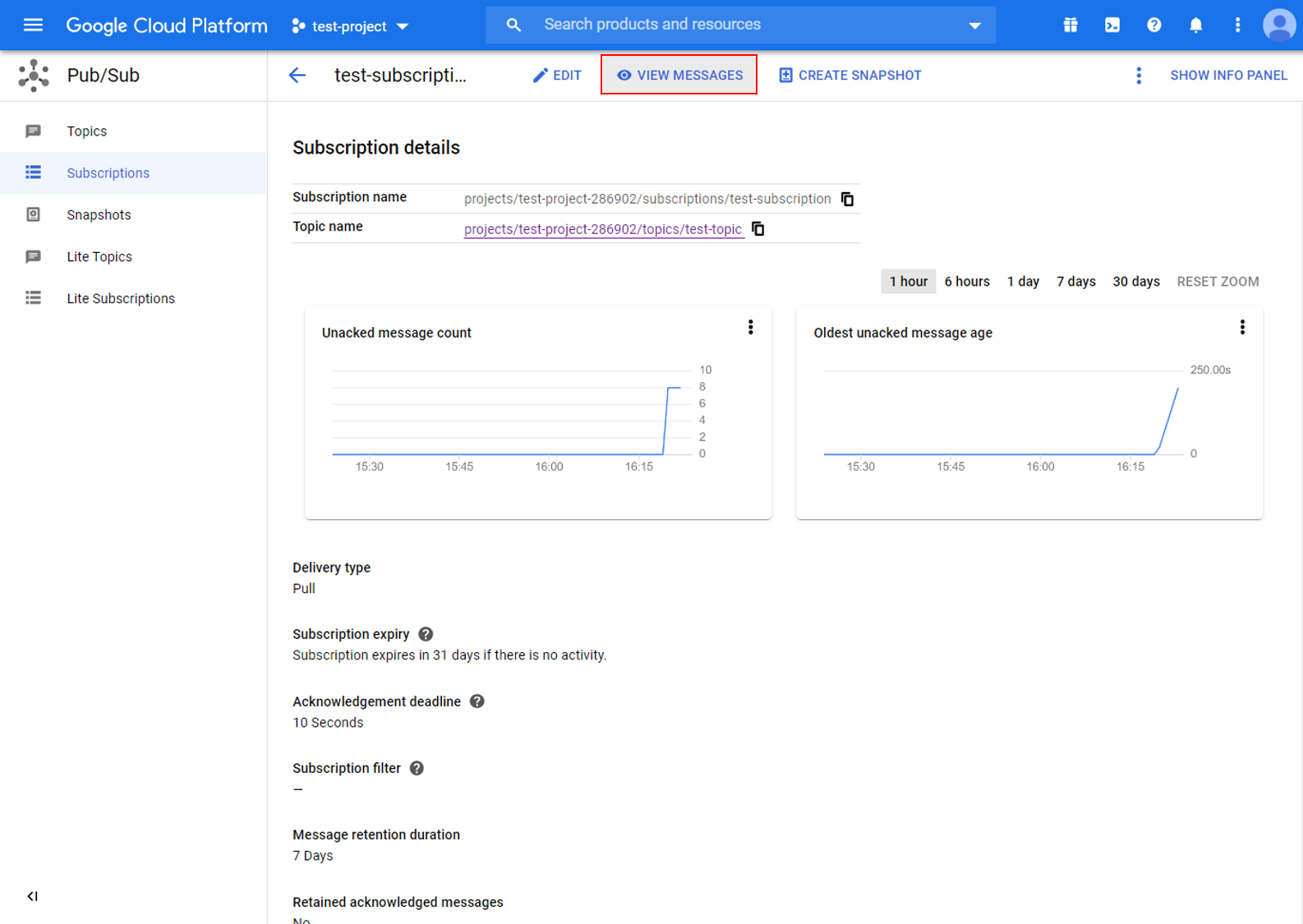Open the gift free trial icon
The height and width of the screenshot is (924, 1303).
[x=1070, y=25]
